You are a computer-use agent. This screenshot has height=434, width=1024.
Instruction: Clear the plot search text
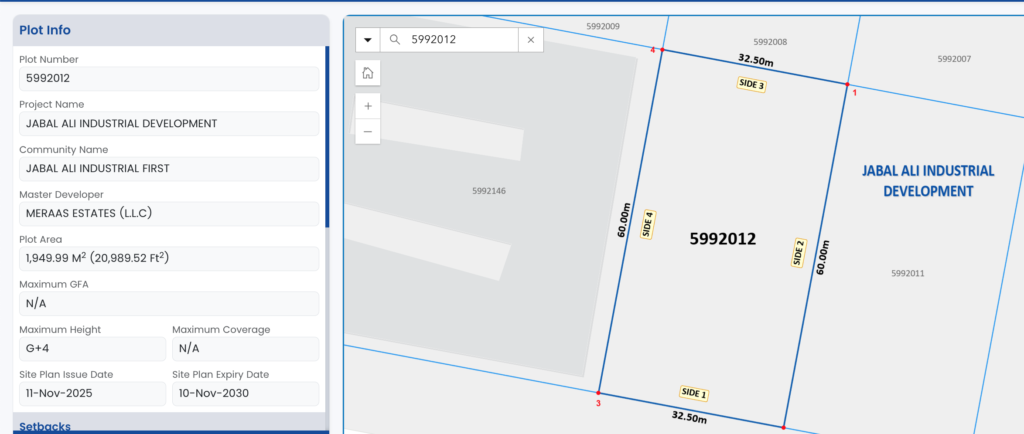click(x=531, y=40)
